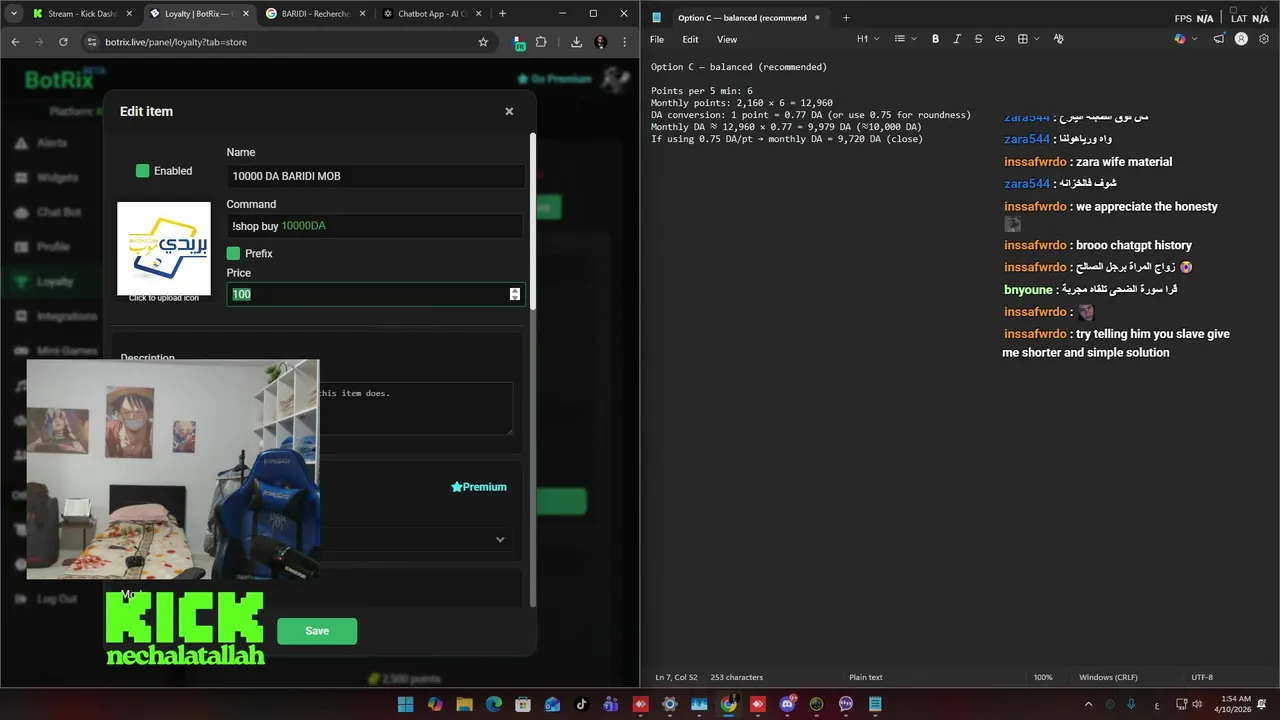Open the Chrome three-dot menu
1280x720 pixels.
625,42
